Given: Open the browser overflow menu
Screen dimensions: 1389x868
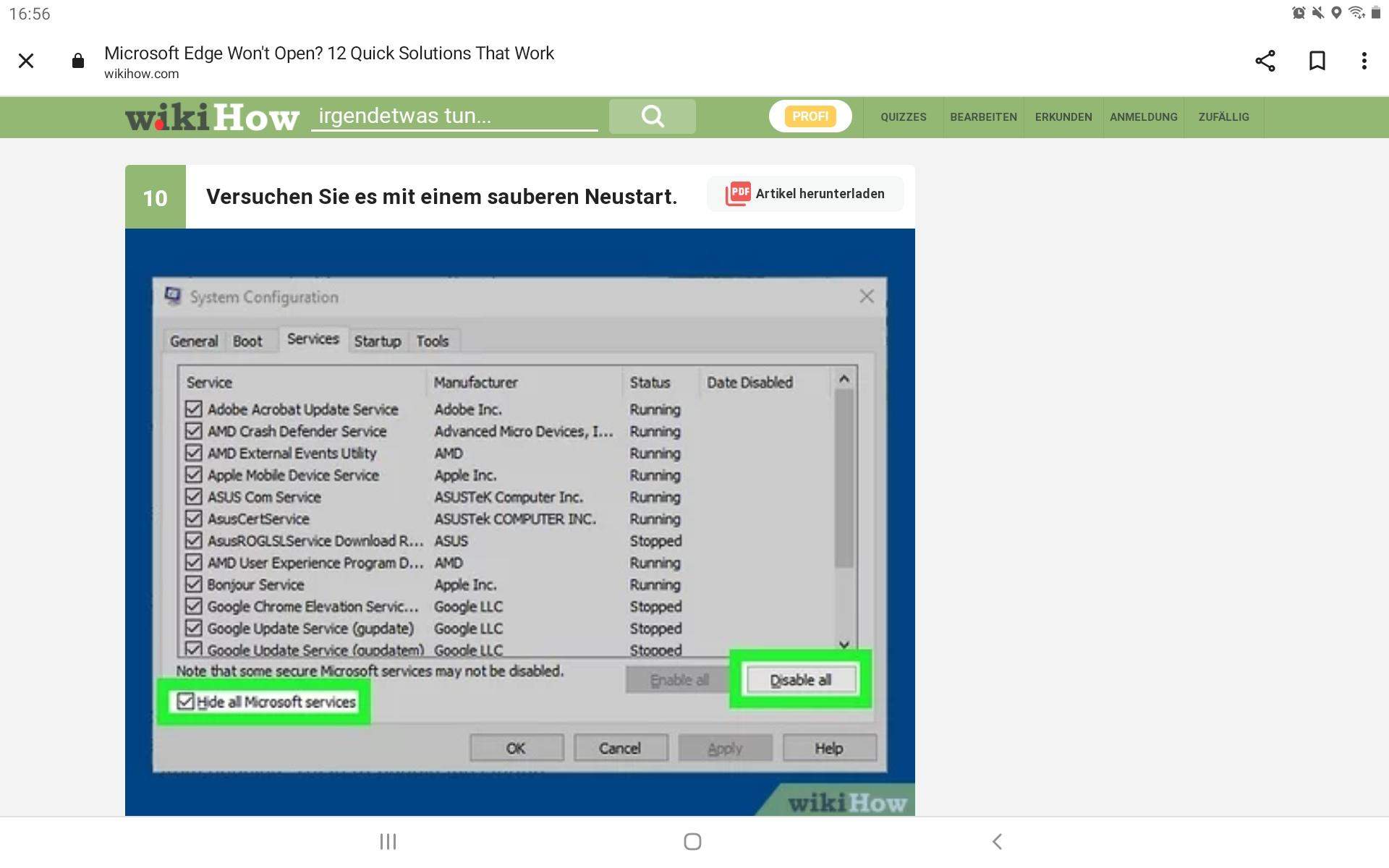Looking at the screenshot, I should pos(1364,61).
